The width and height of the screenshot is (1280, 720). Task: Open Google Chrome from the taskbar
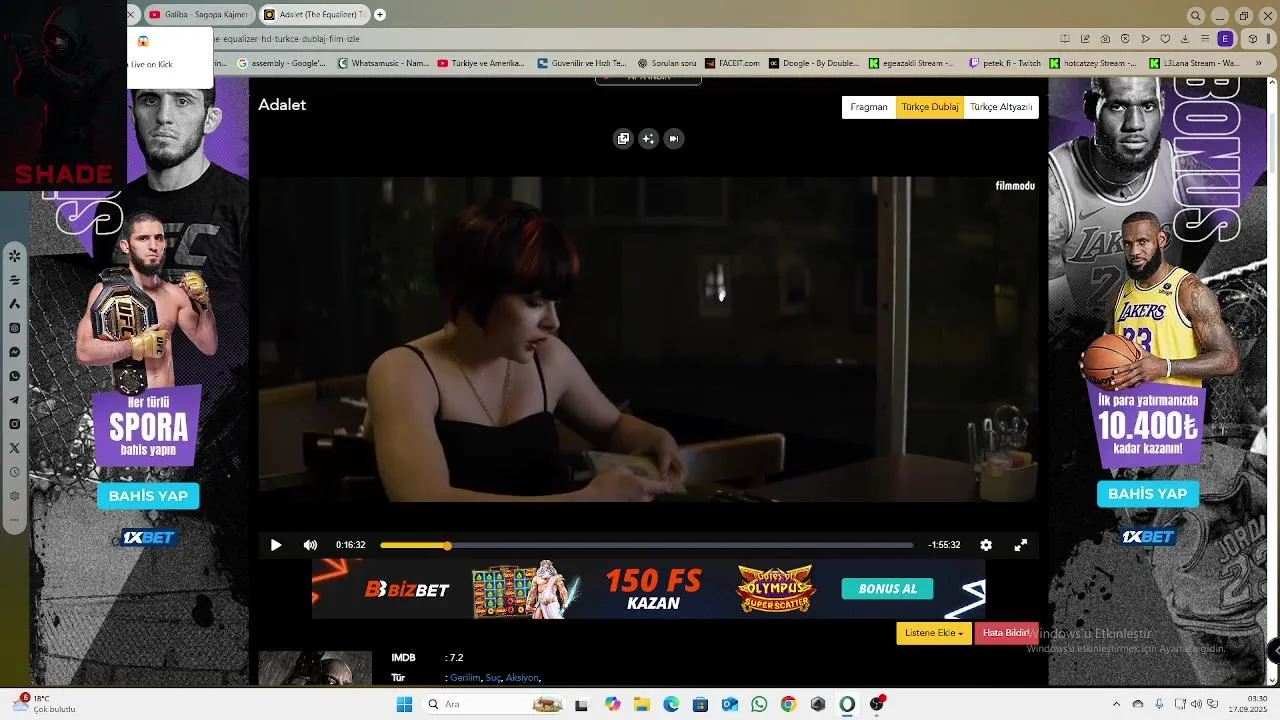point(788,704)
